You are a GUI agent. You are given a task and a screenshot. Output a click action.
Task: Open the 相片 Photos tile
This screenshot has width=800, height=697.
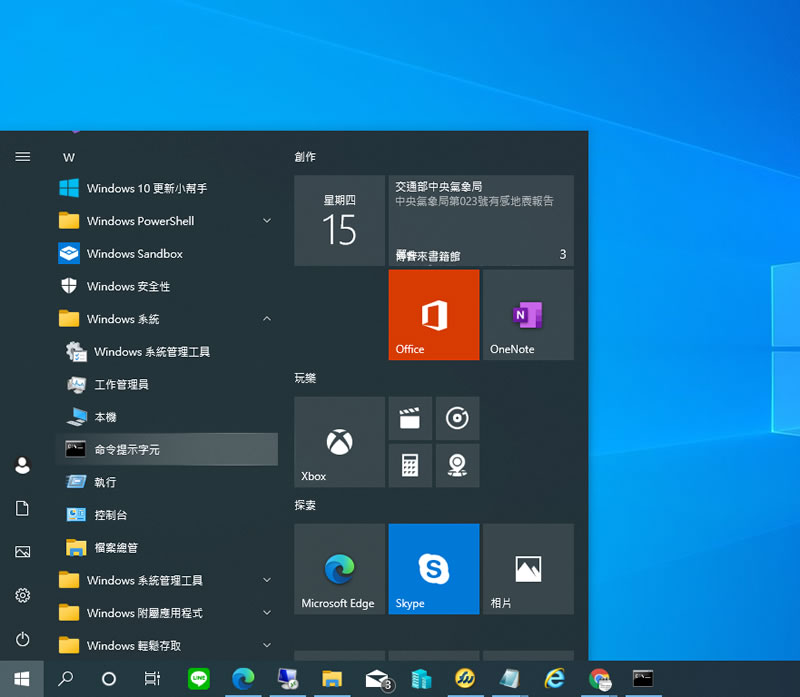click(x=528, y=569)
